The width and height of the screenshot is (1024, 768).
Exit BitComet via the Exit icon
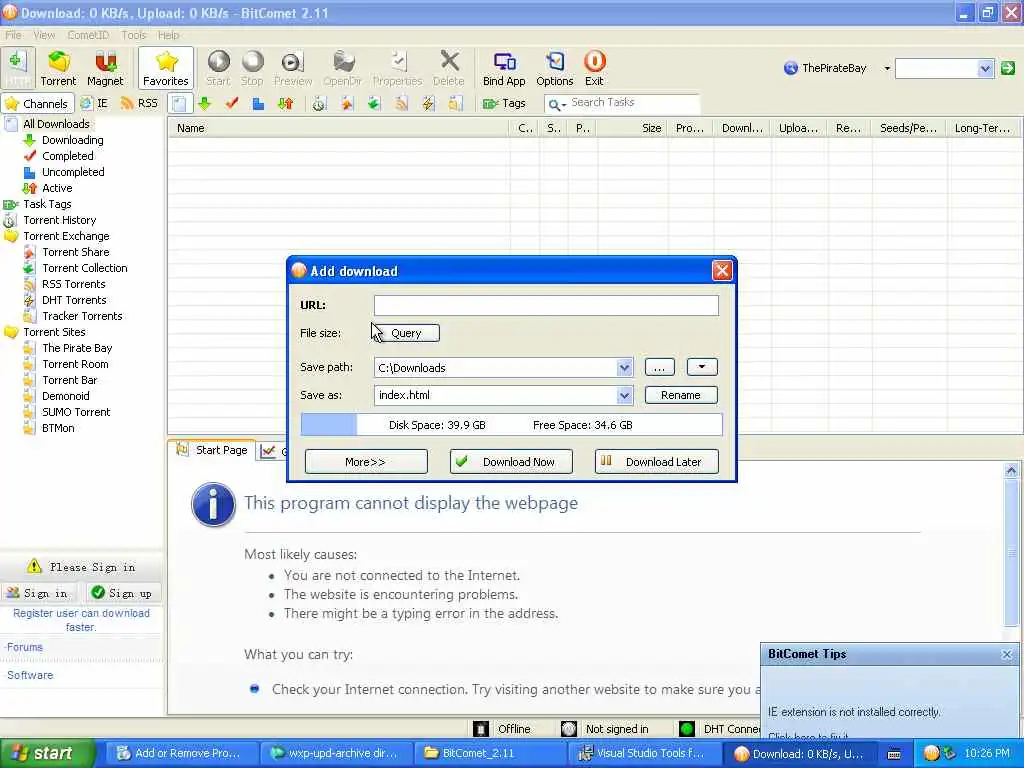point(594,69)
